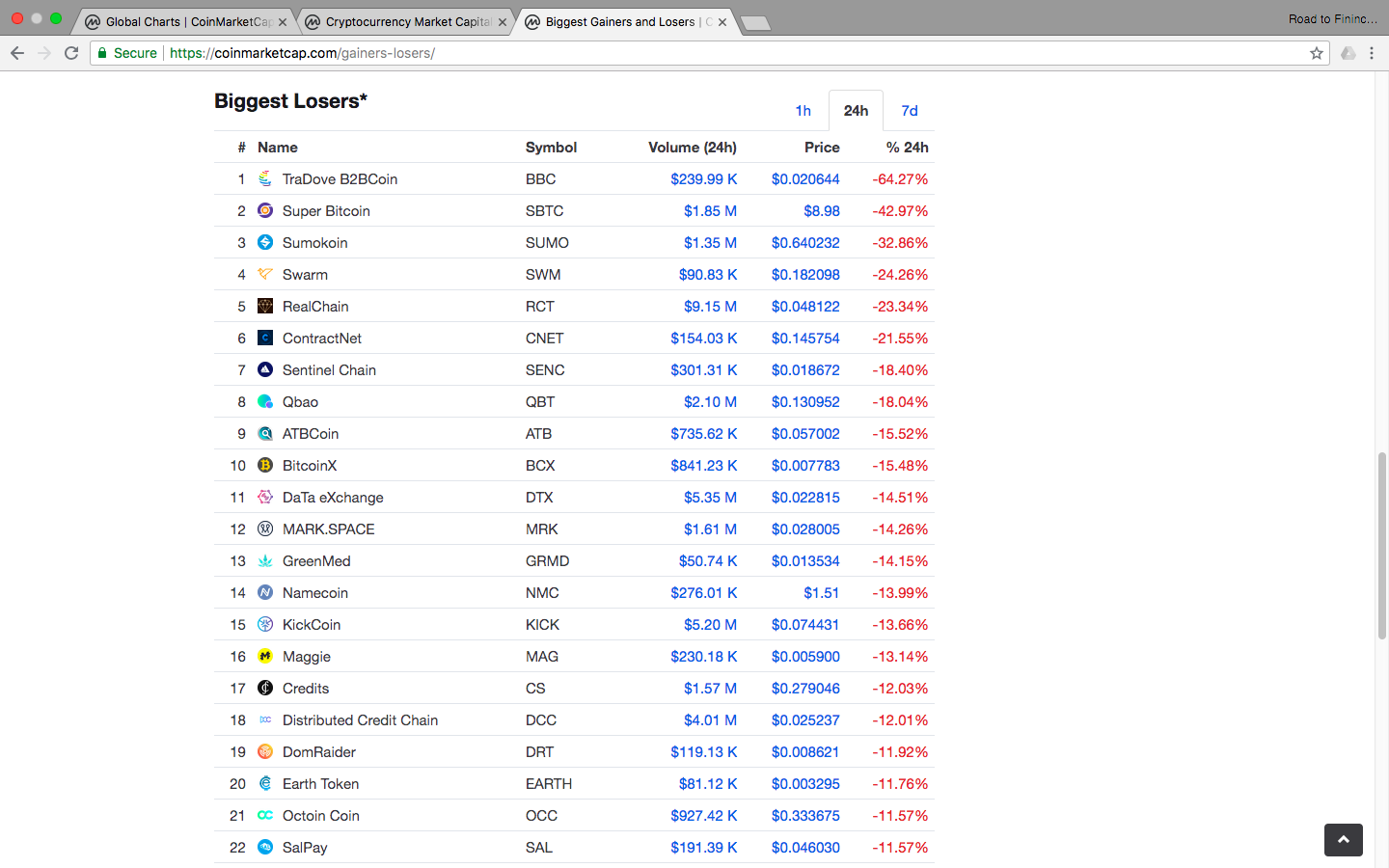This screenshot has width=1389, height=868.
Task: Click the SalPay coin icon
Action: pyautogui.click(x=265, y=847)
